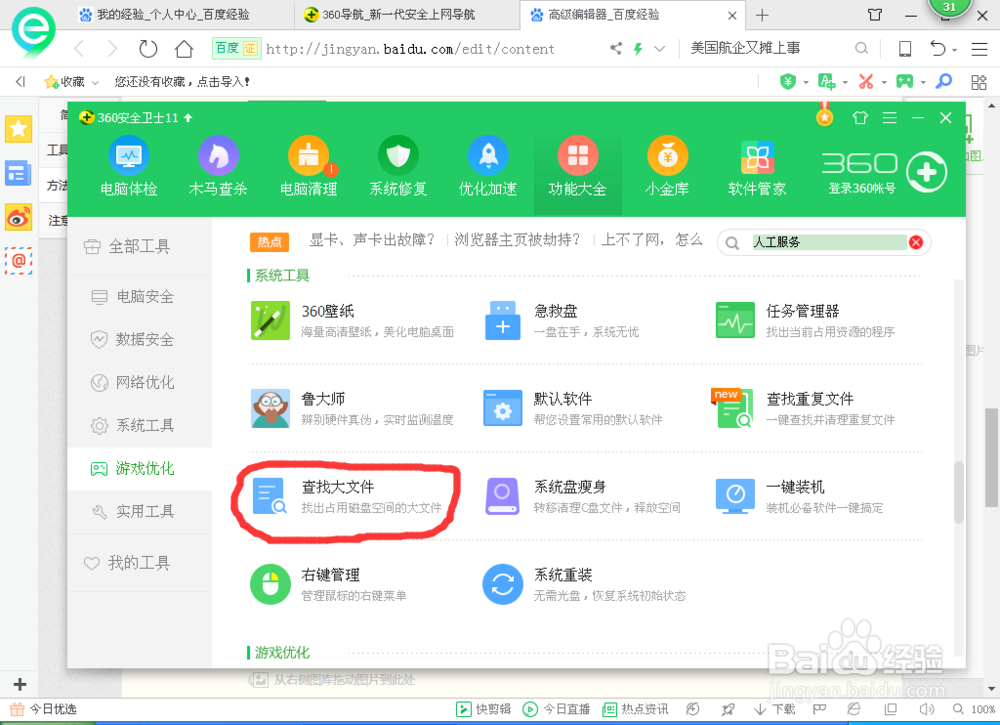Launch 系统重装 tool

click(584, 584)
